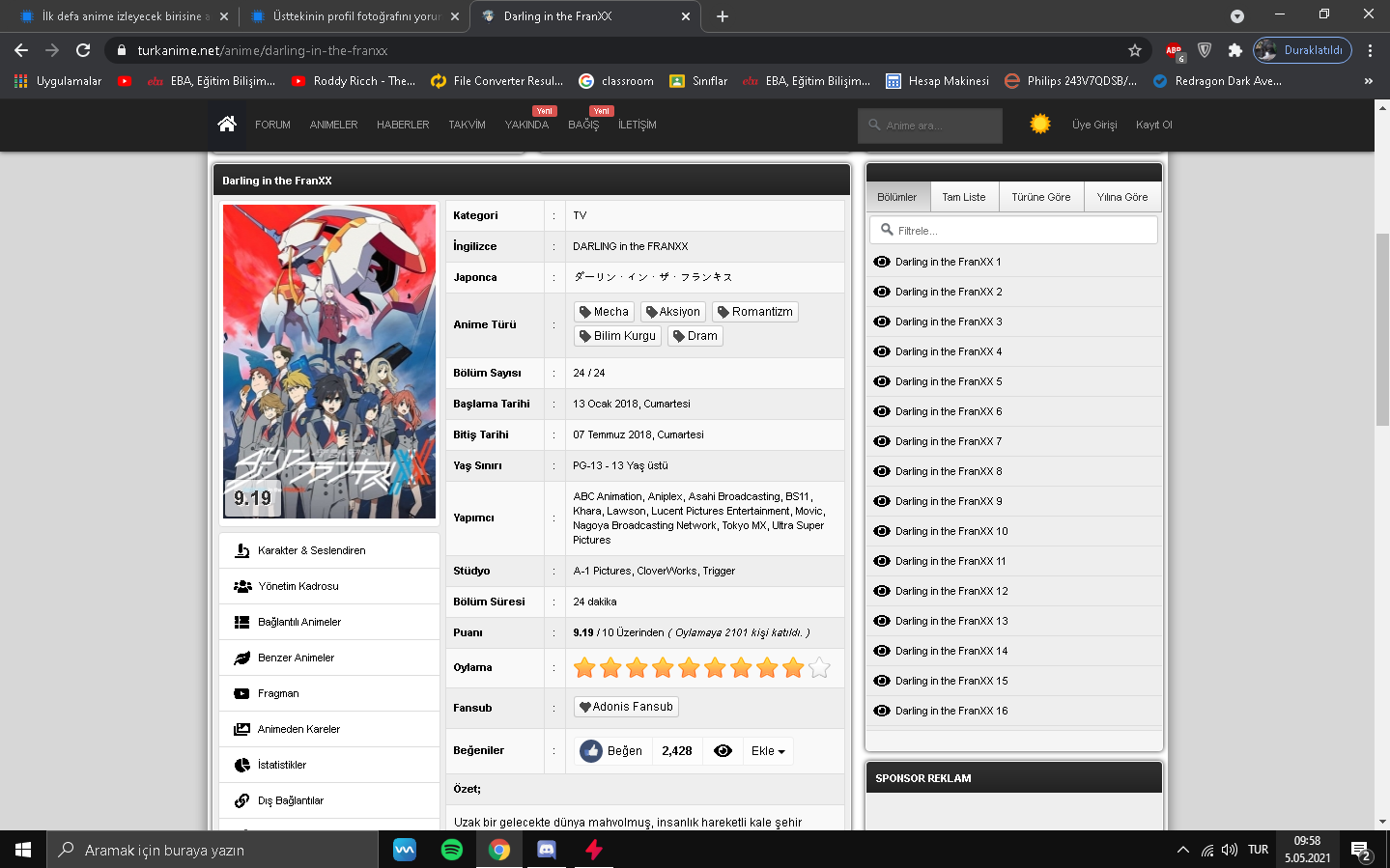
Task: Open Chrome from the taskbar
Action: 498,850
